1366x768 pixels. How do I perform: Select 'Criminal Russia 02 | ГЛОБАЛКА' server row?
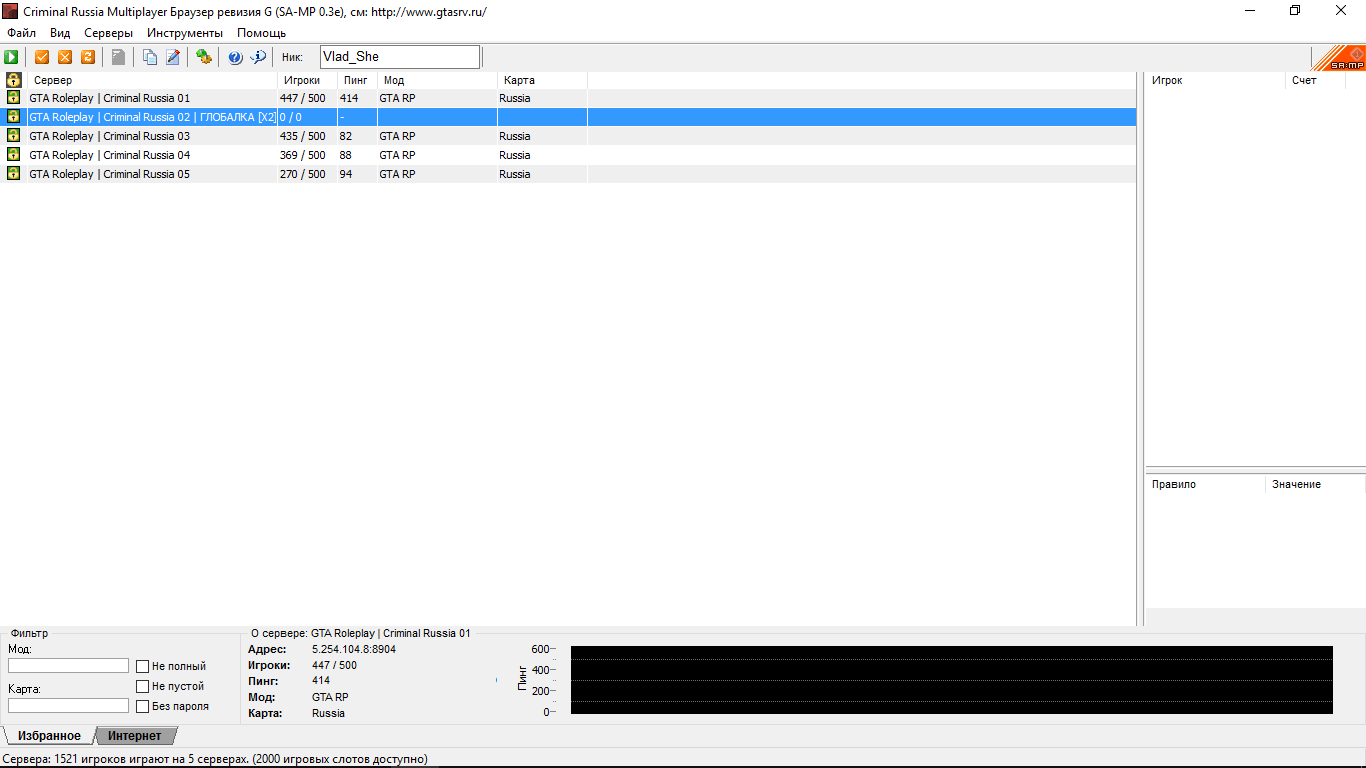click(568, 117)
